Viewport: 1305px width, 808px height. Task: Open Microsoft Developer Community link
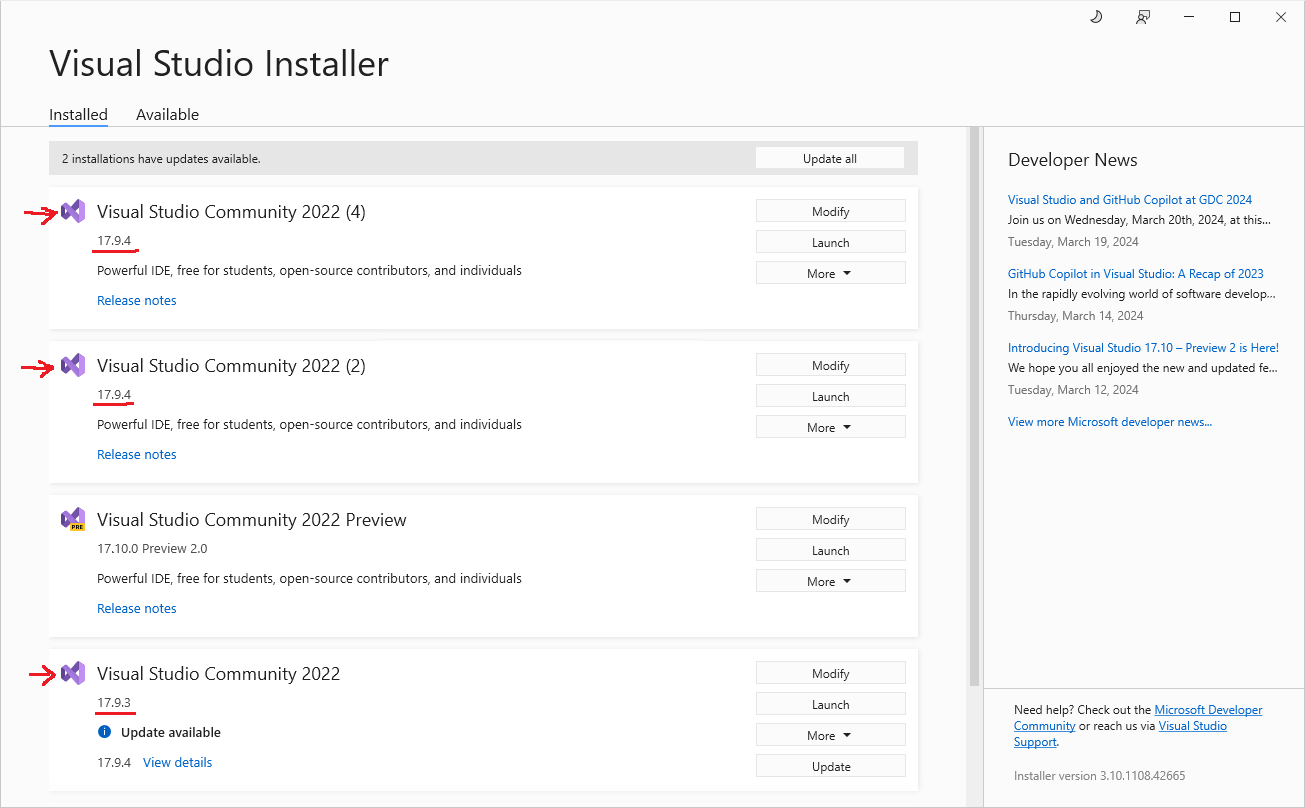point(1138,717)
